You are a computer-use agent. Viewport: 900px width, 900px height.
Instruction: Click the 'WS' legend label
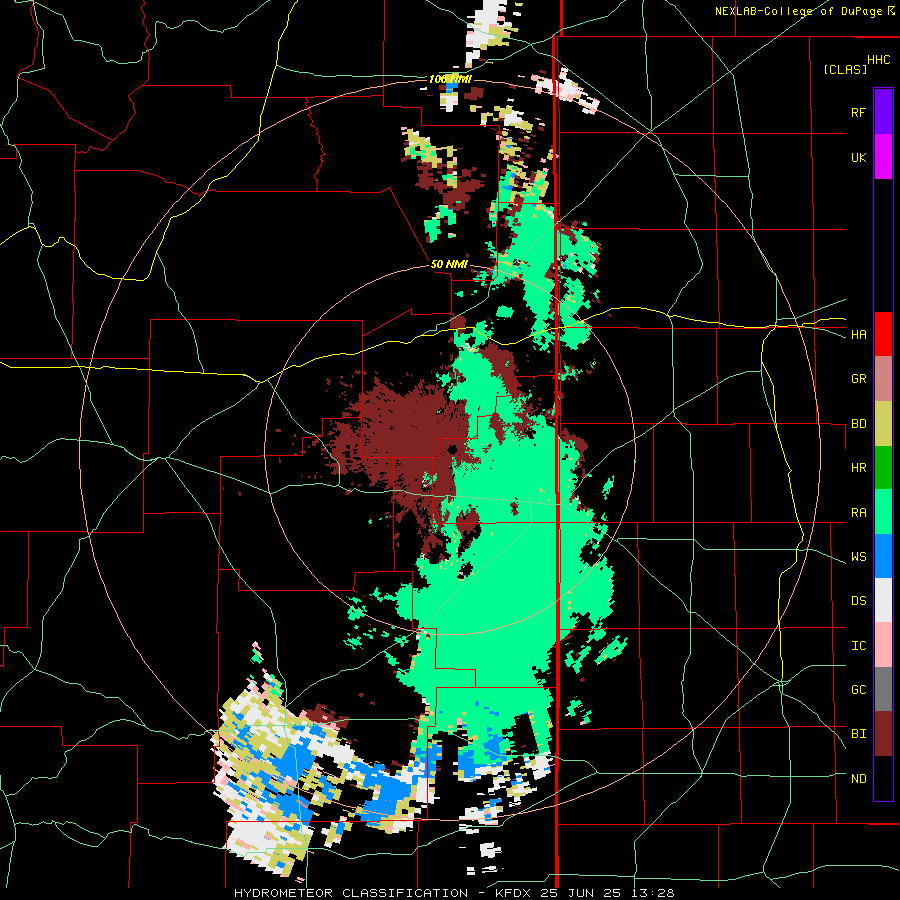(858, 557)
